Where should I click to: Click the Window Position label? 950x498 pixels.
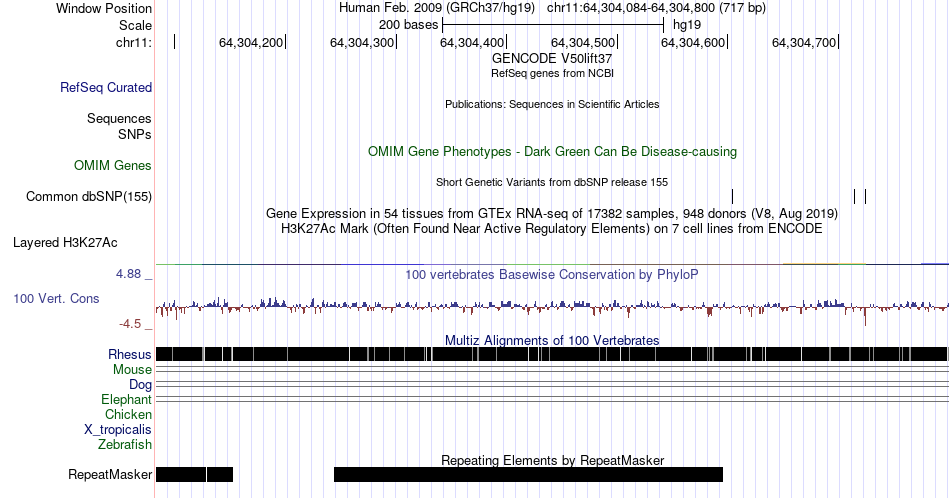pos(104,8)
